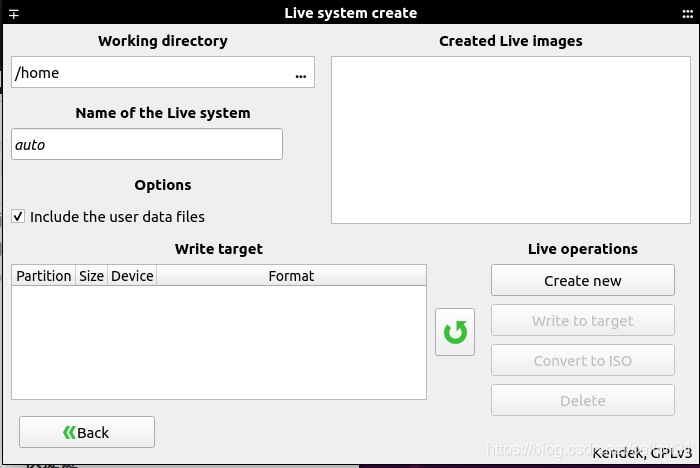Click the green refresh arrow icon
Screen dimensions: 700x468
point(455,332)
